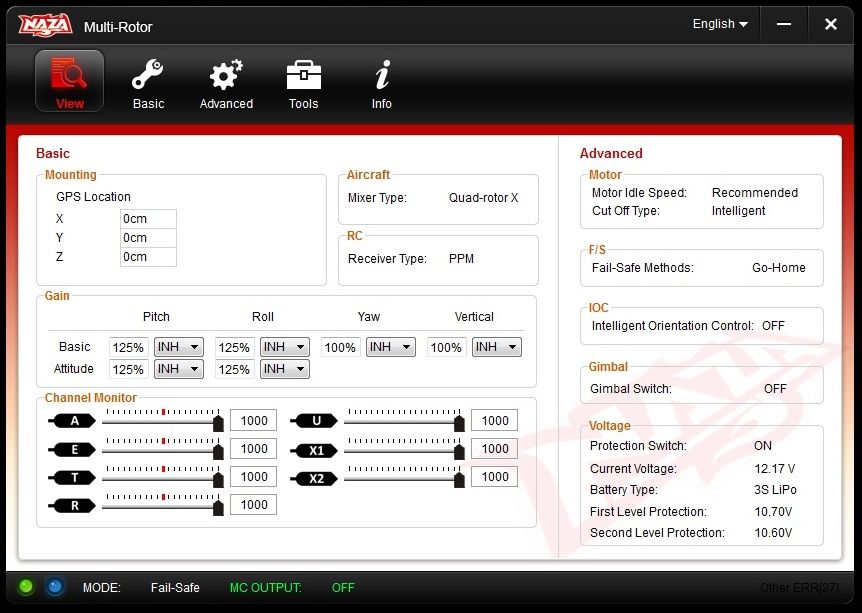
Task: Click the Attitude Pitch gain value field
Action: tap(129, 369)
